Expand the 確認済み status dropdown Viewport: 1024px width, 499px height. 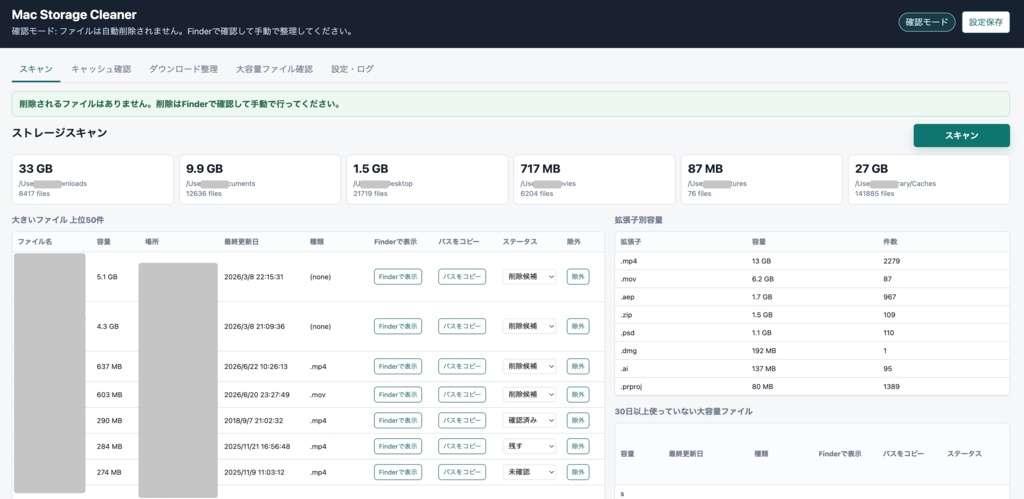(529, 420)
